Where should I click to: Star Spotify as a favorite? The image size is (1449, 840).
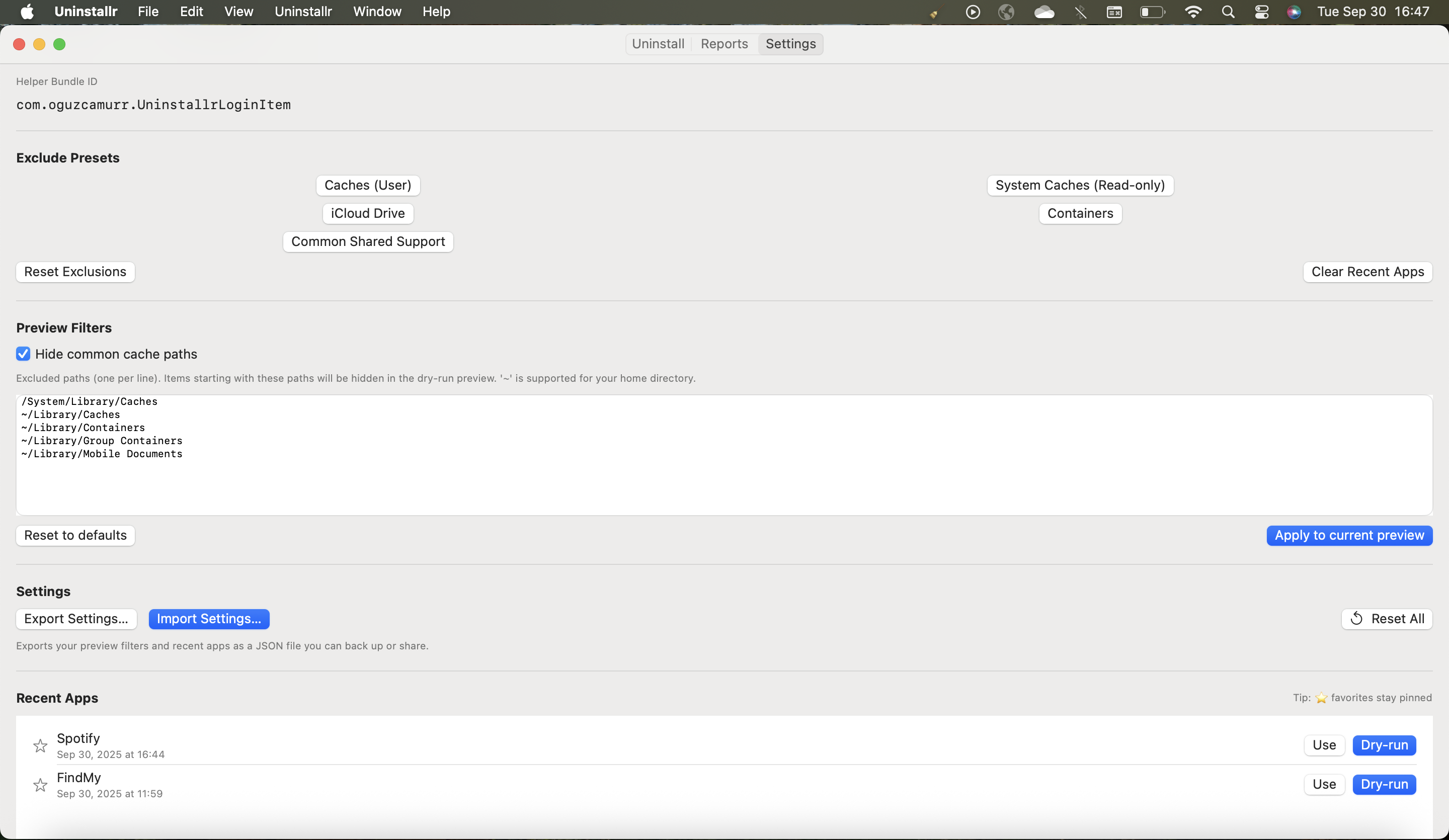tap(40, 746)
